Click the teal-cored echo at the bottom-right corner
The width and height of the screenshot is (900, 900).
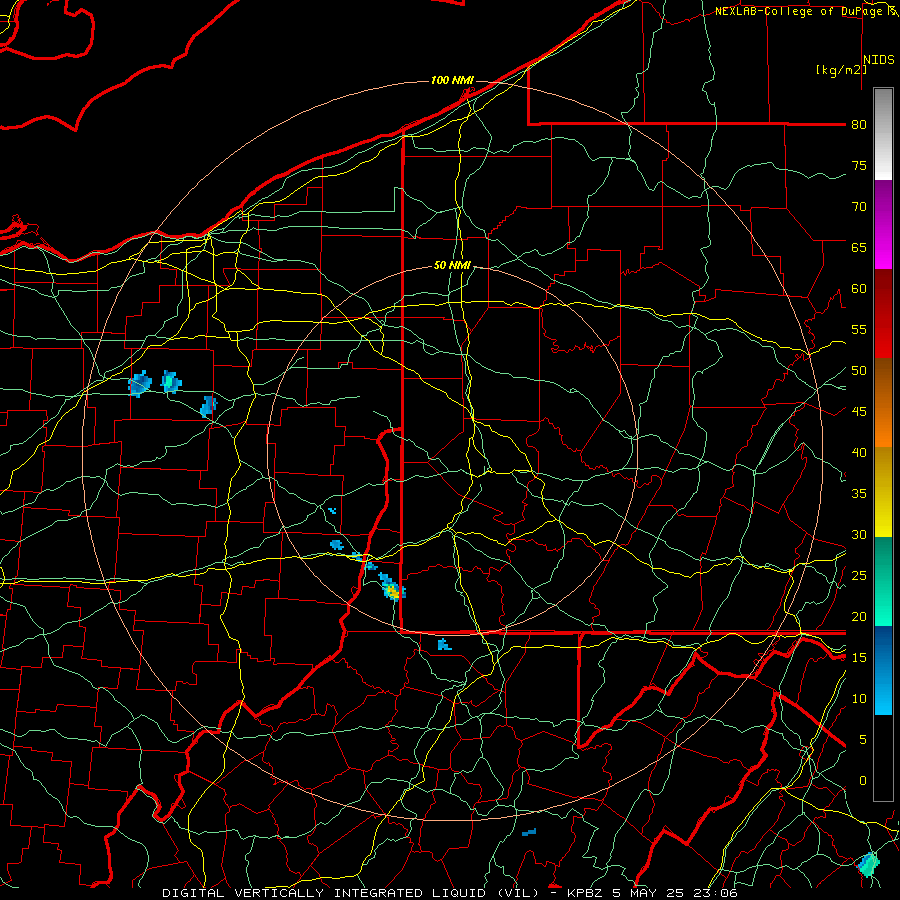pyautogui.click(x=868, y=864)
